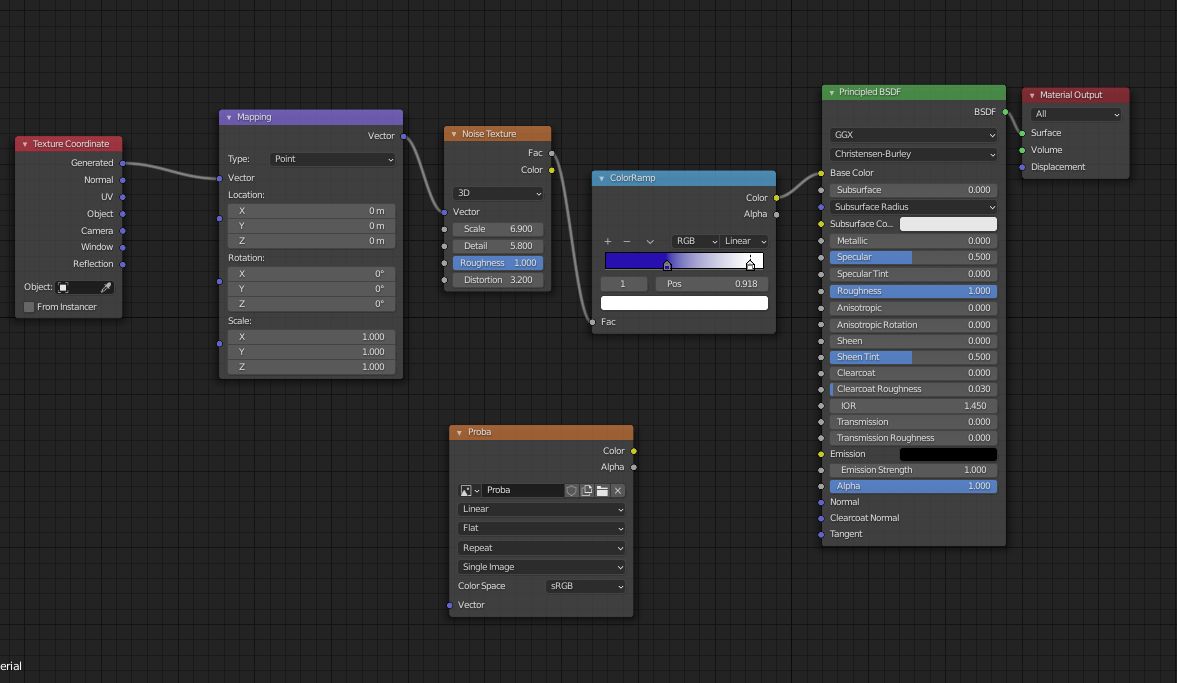Click the ColorRamp Color output socket
This screenshot has width=1177, height=683.
pyautogui.click(x=776, y=198)
